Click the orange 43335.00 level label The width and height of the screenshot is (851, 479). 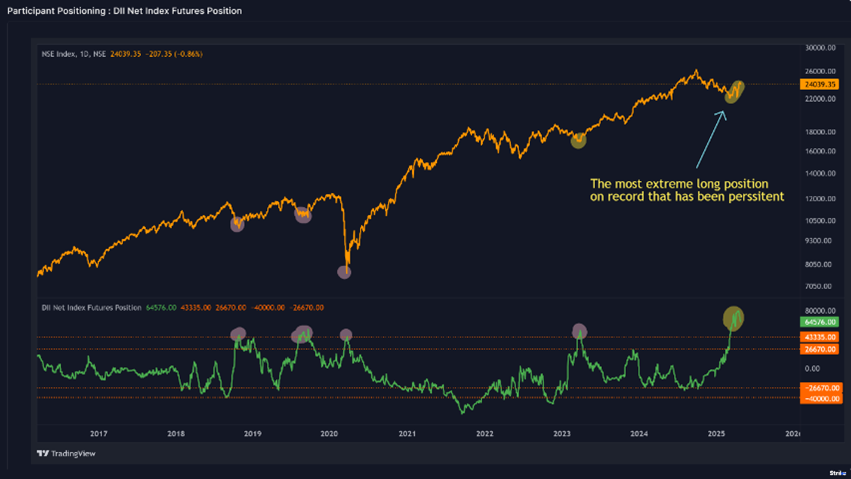pos(820,337)
